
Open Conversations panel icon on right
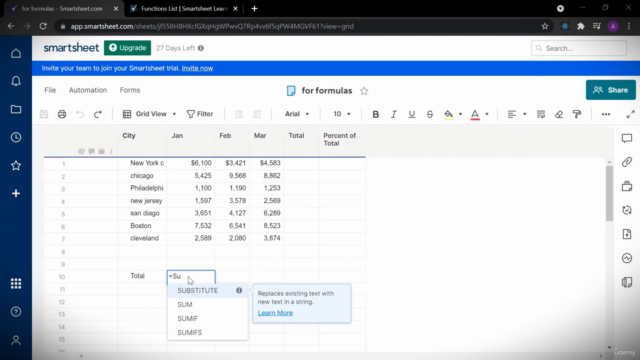pyautogui.click(x=627, y=138)
